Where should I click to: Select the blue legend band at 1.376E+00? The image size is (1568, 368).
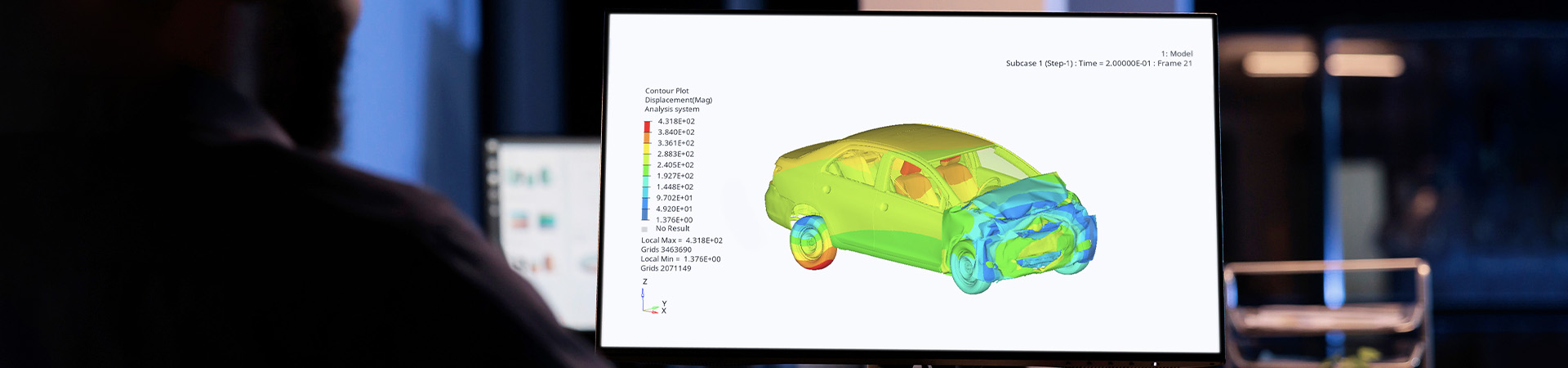tap(645, 215)
